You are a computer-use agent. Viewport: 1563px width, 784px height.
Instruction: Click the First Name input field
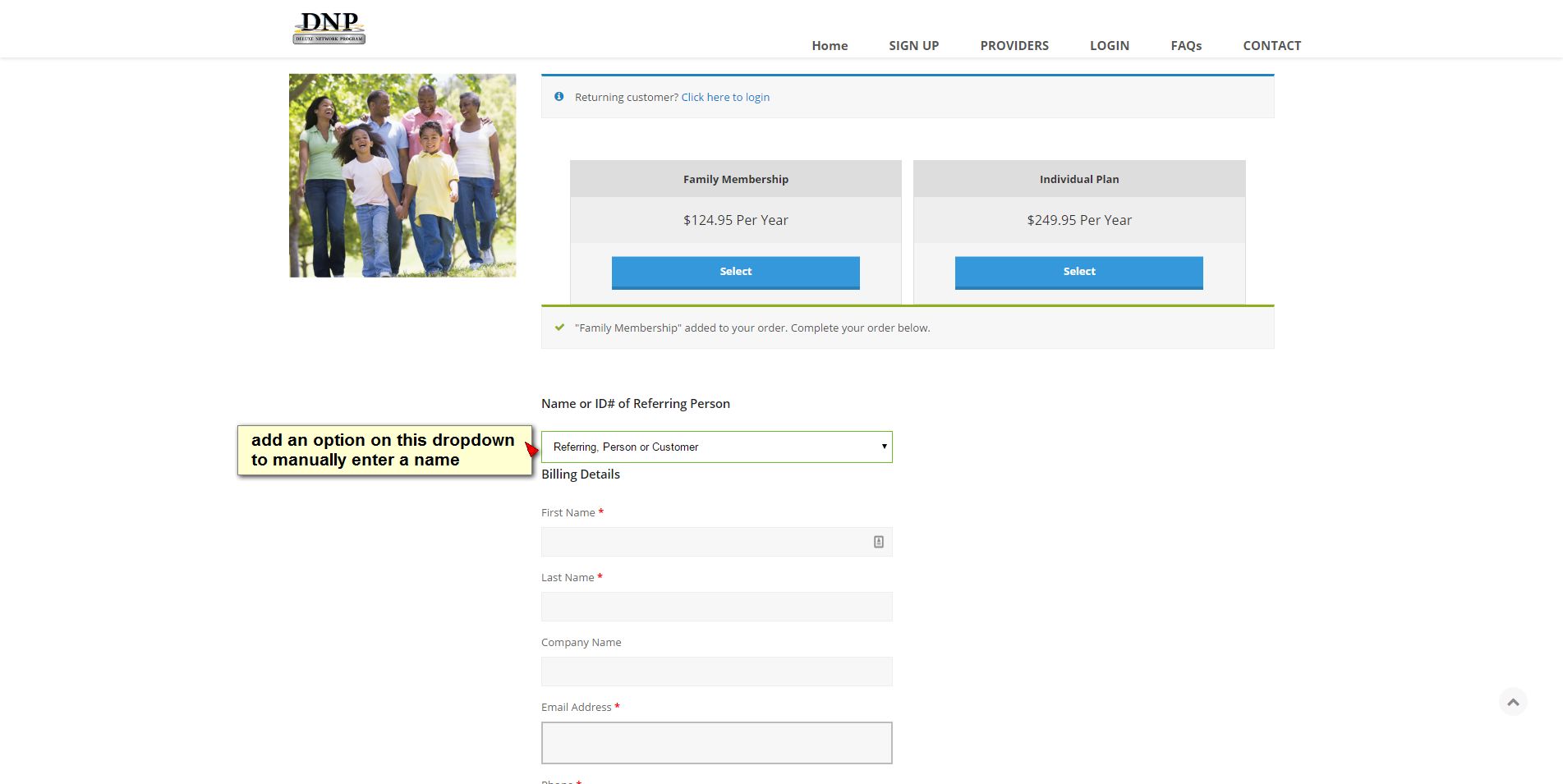pyautogui.click(x=717, y=542)
